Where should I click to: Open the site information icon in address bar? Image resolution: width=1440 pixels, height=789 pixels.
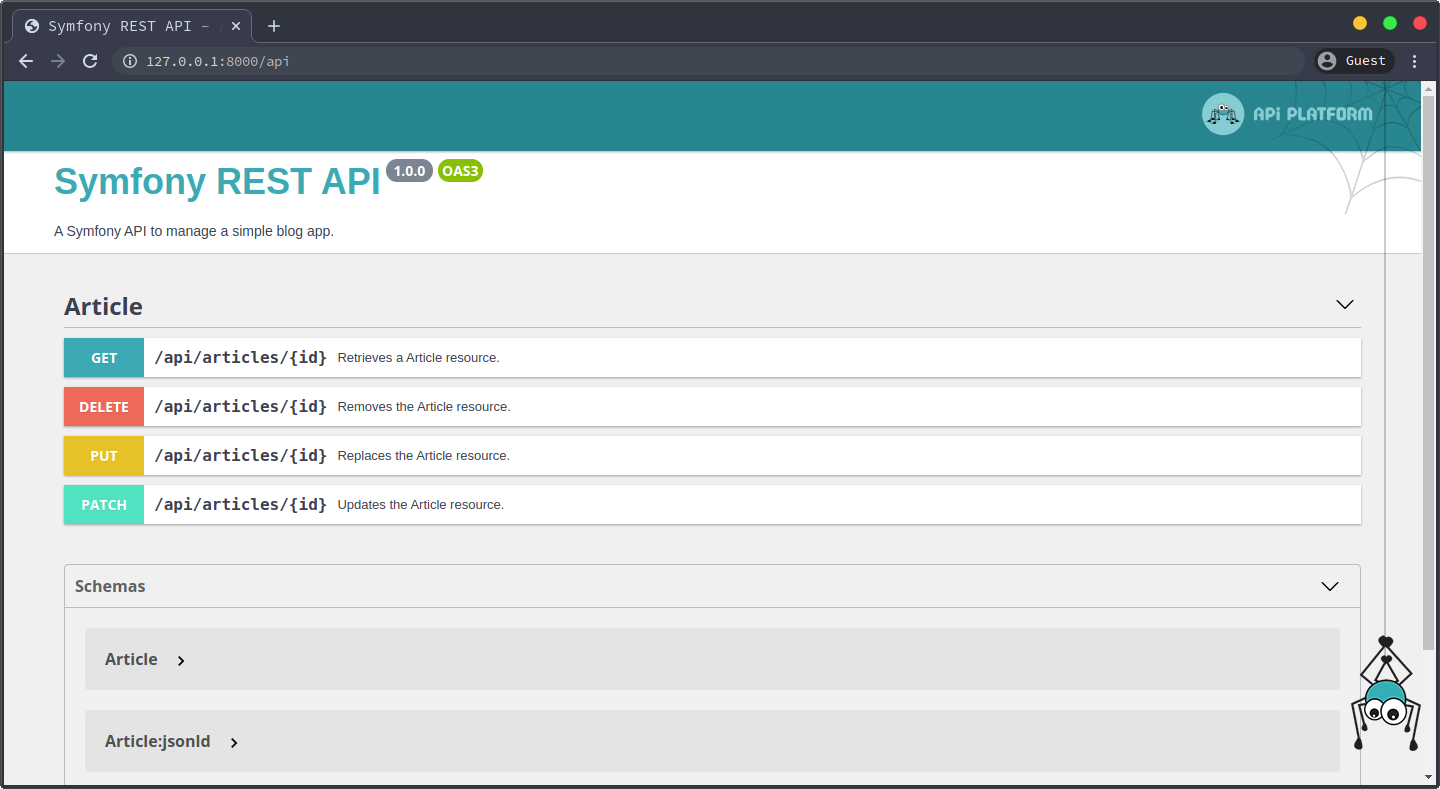(x=129, y=61)
